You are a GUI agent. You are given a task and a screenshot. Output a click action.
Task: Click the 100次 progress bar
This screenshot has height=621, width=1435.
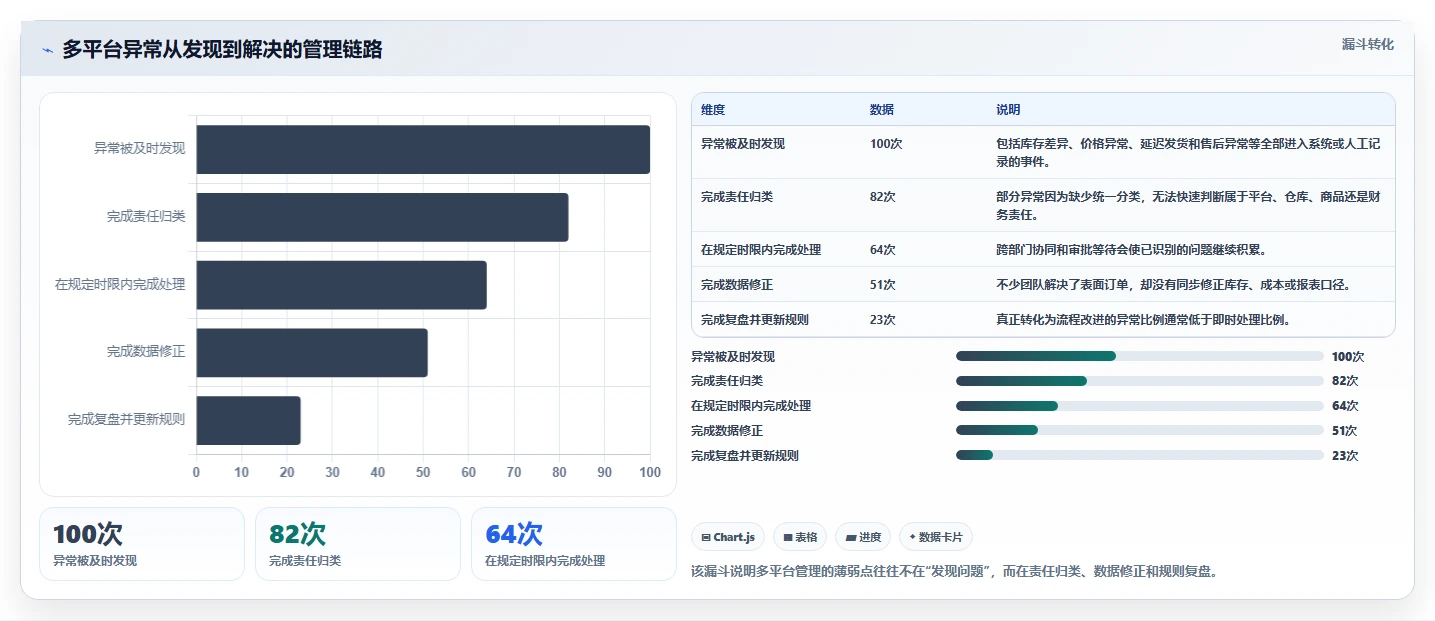(1140, 356)
